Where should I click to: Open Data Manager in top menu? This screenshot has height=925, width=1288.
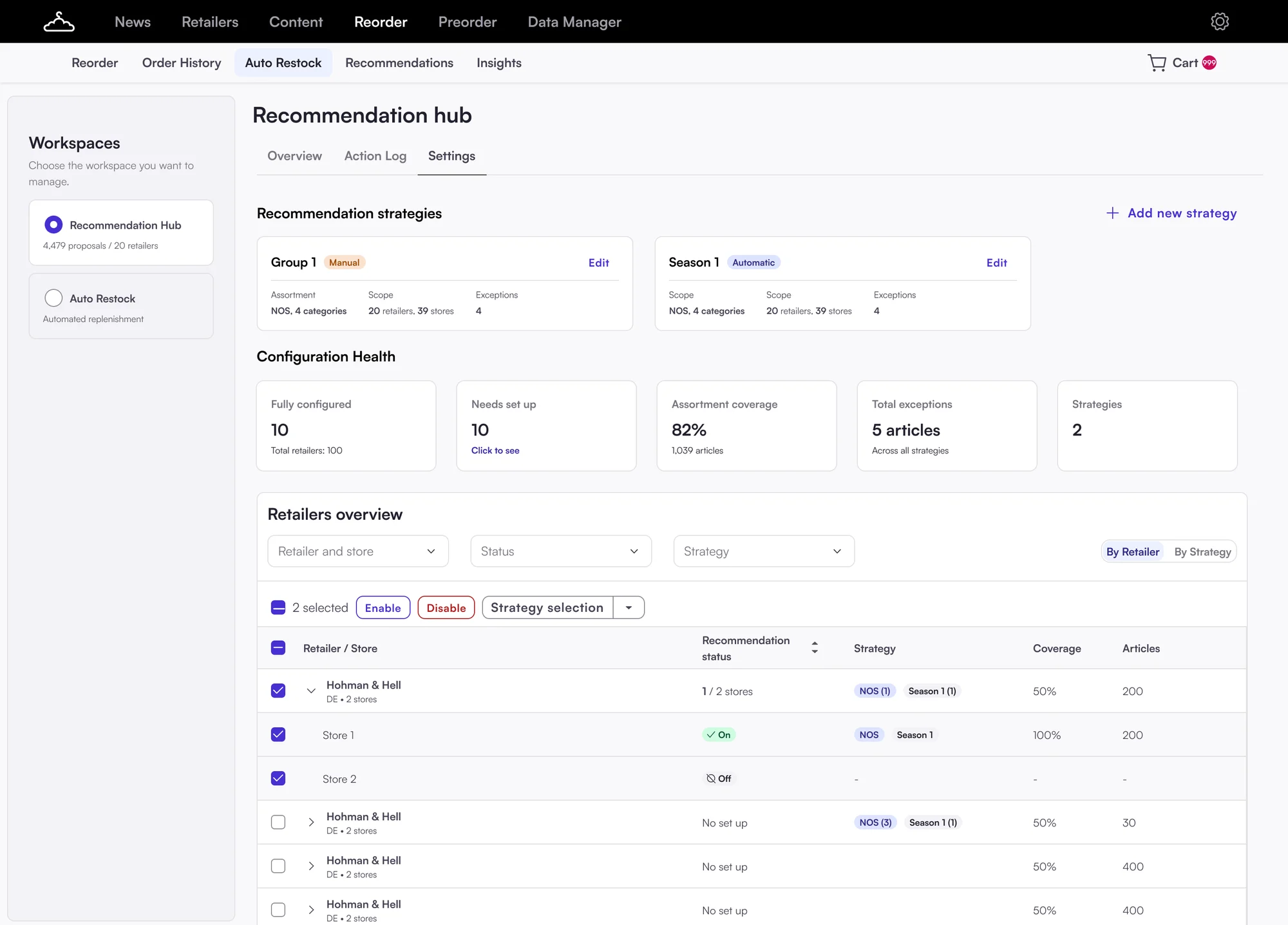pyautogui.click(x=574, y=22)
